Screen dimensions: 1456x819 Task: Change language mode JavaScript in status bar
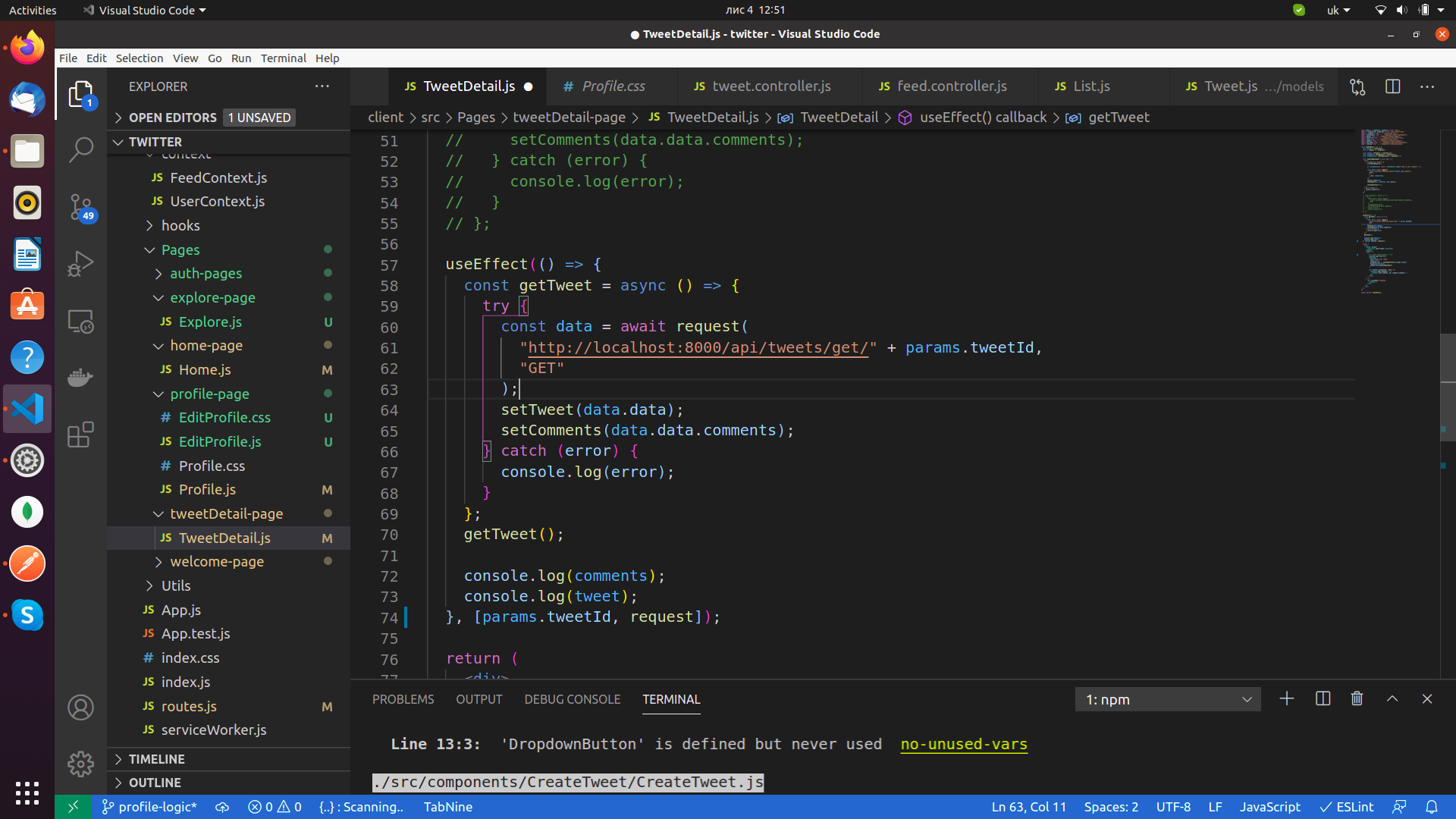(x=1269, y=807)
